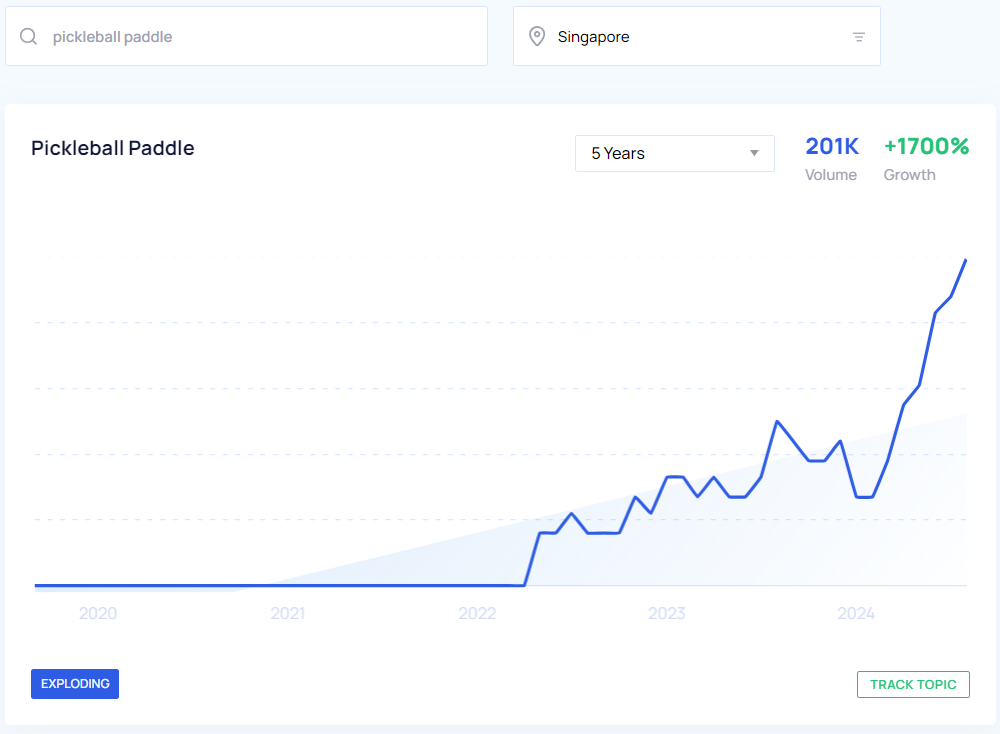Select the 2021 label on the timeline
The width and height of the screenshot is (1000, 734).
click(287, 613)
